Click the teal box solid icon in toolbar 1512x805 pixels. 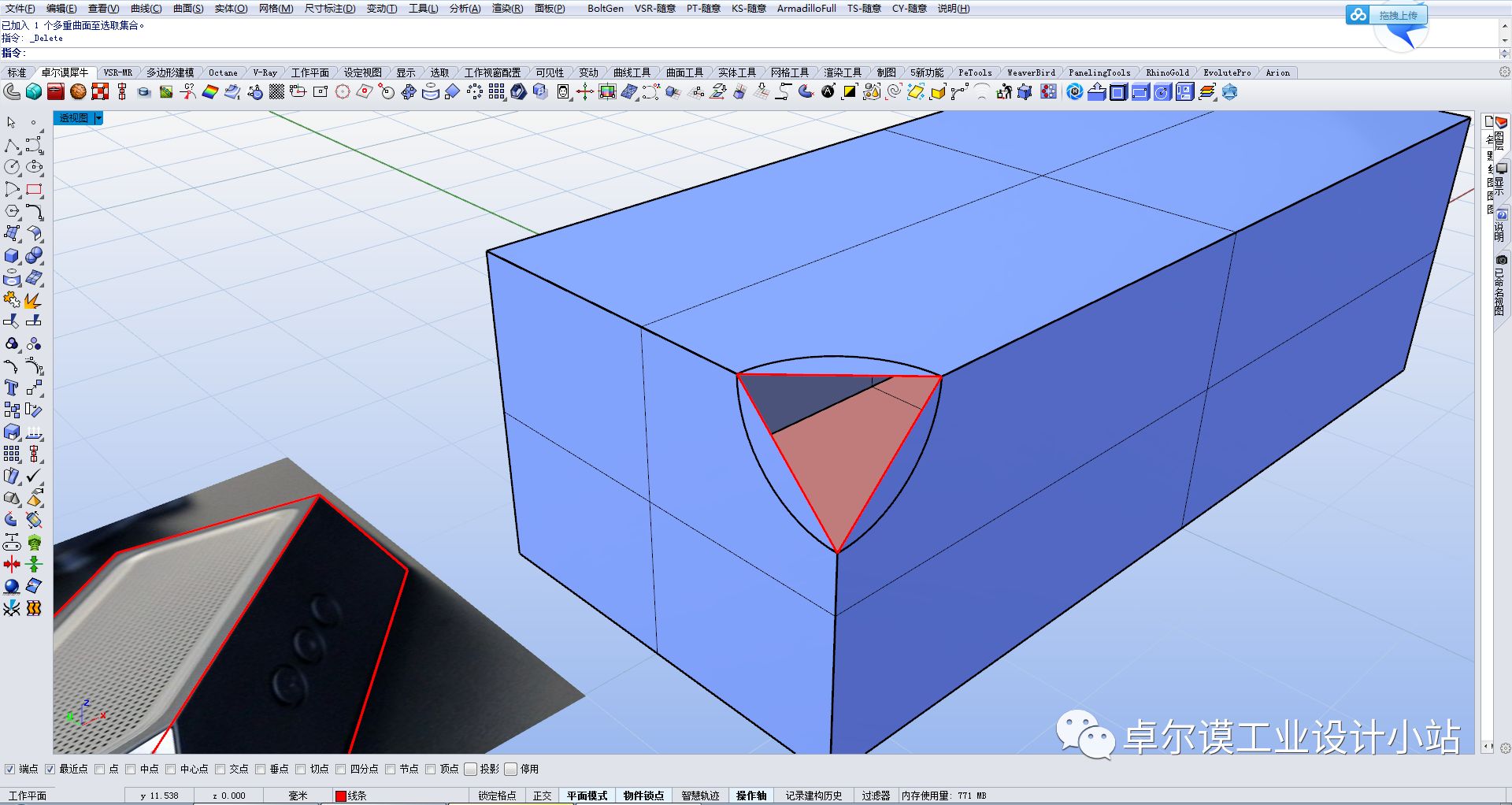(34, 92)
